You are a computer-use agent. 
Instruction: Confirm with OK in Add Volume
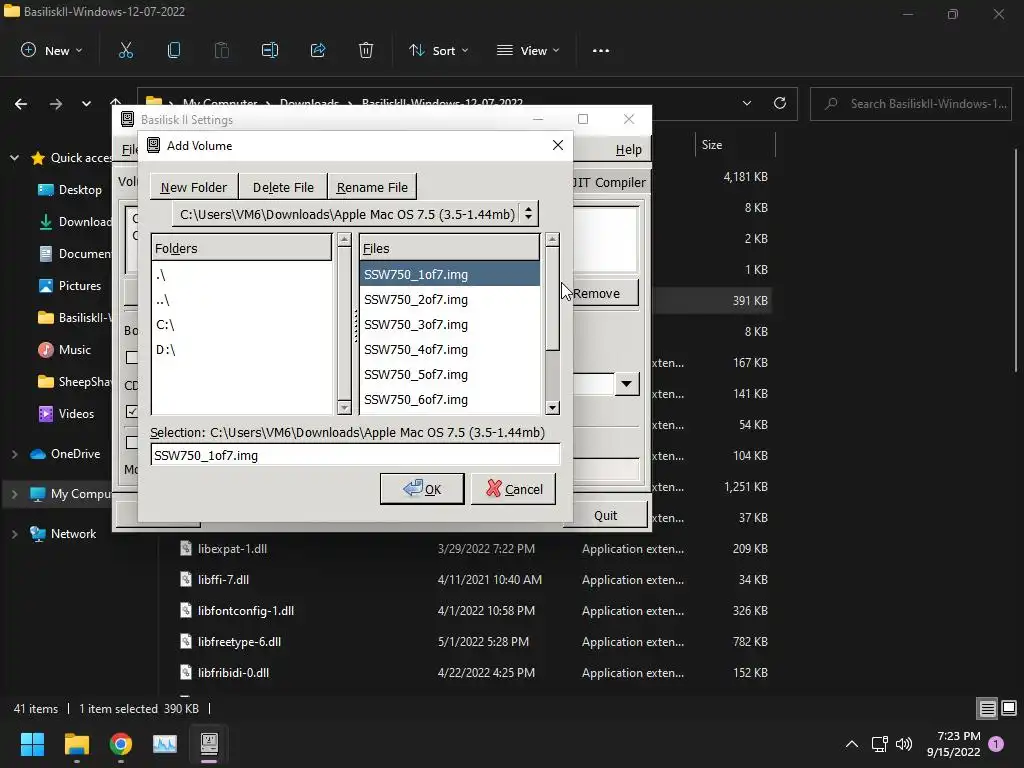click(422, 488)
